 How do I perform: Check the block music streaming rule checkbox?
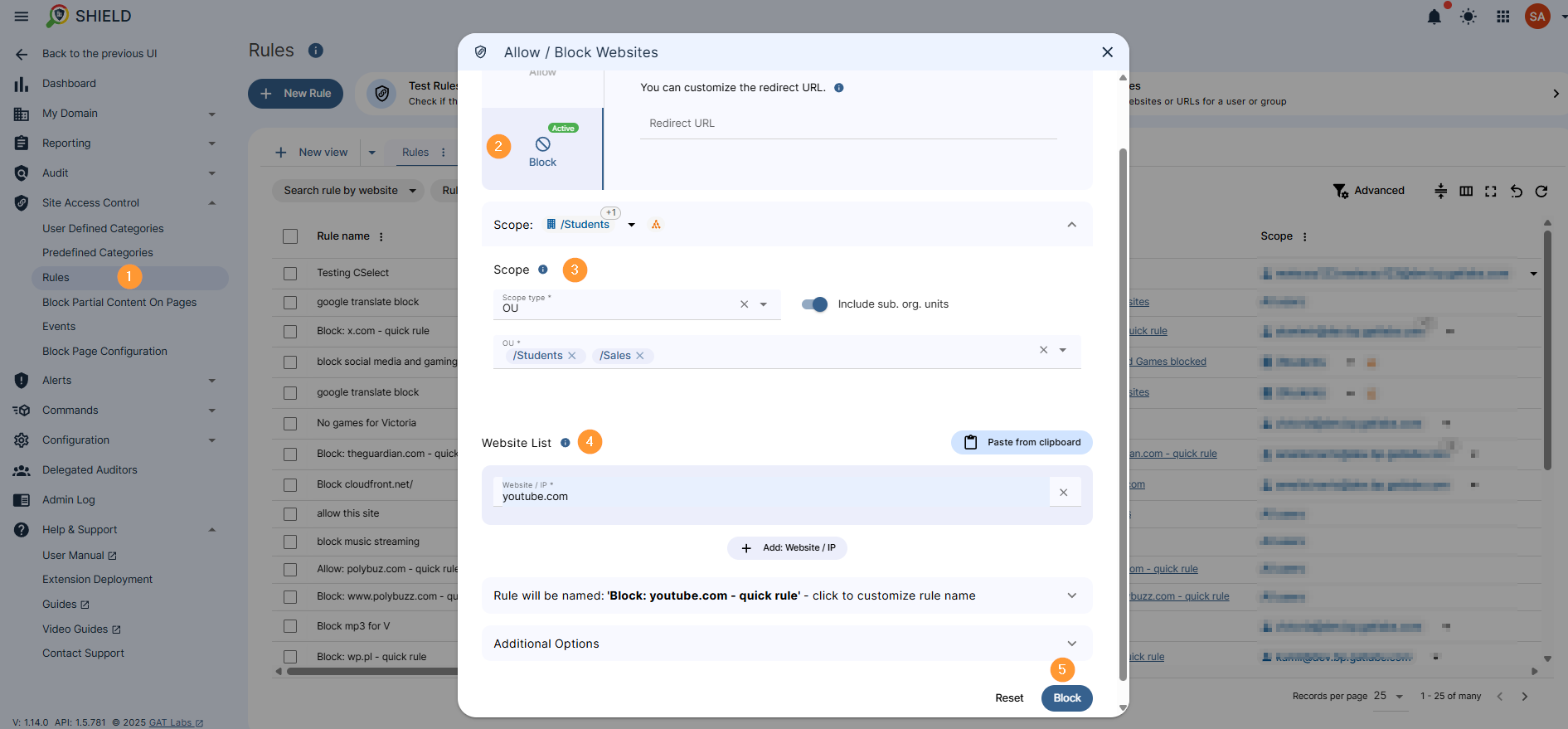pos(290,542)
